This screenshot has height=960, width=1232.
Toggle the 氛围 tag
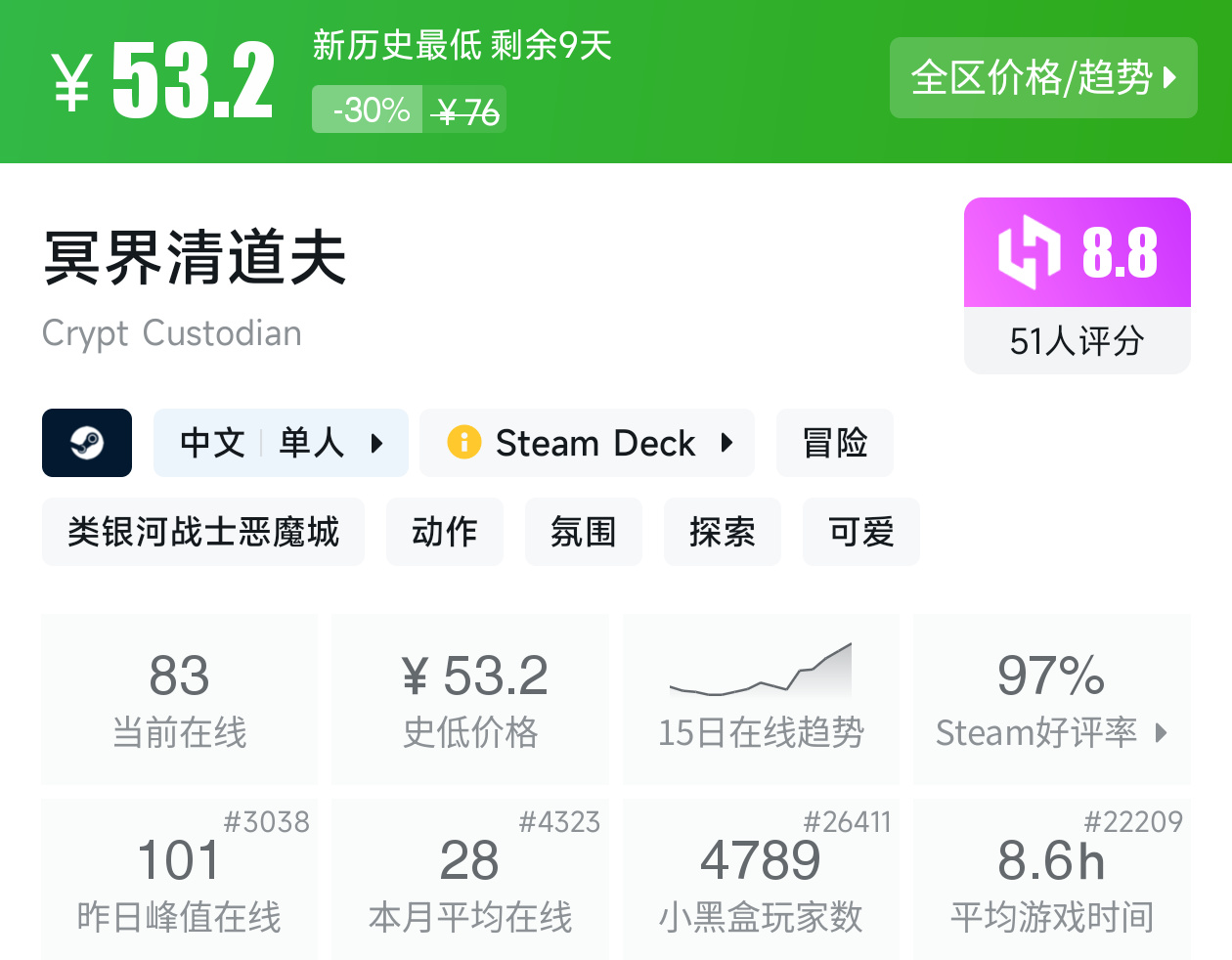(583, 532)
